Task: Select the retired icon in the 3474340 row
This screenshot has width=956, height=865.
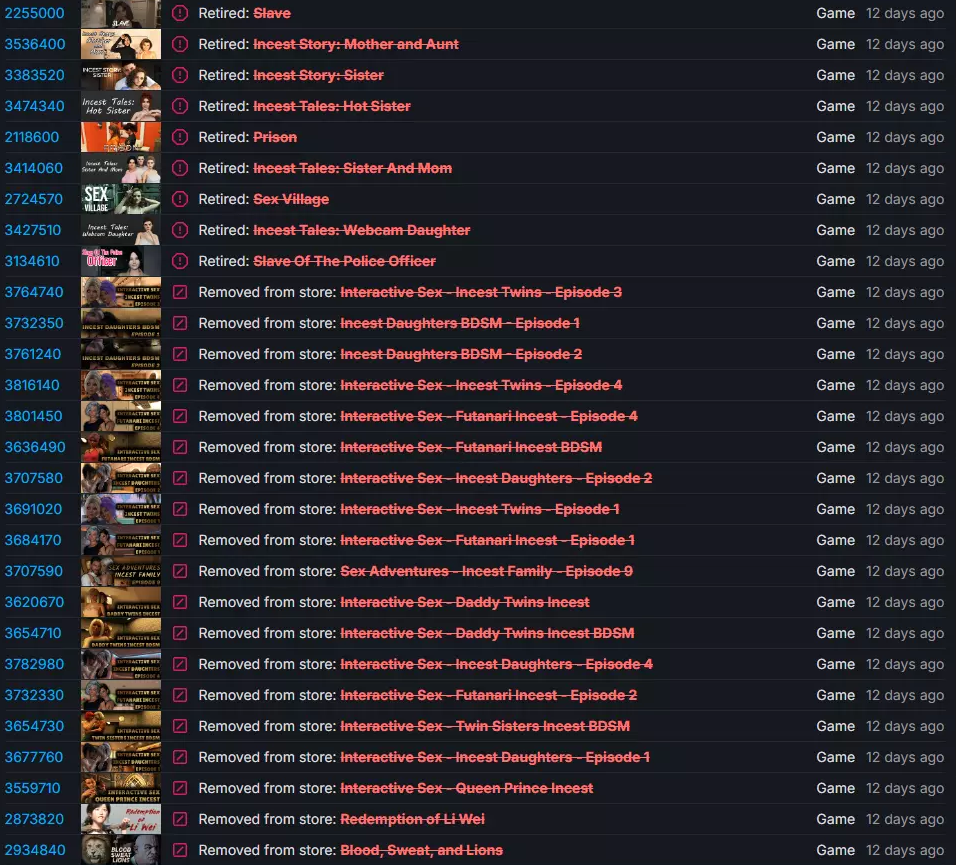Action: [x=180, y=106]
